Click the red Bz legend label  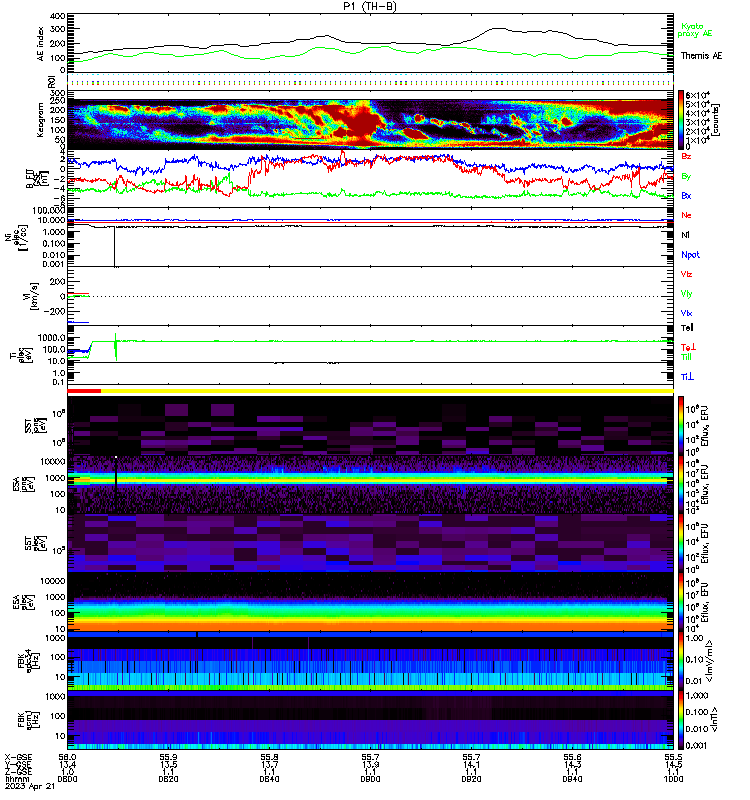click(x=686, y=156)
